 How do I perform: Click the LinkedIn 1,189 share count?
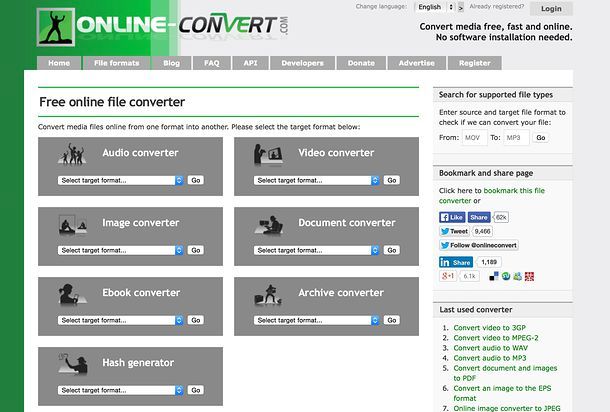pos(489,262)
